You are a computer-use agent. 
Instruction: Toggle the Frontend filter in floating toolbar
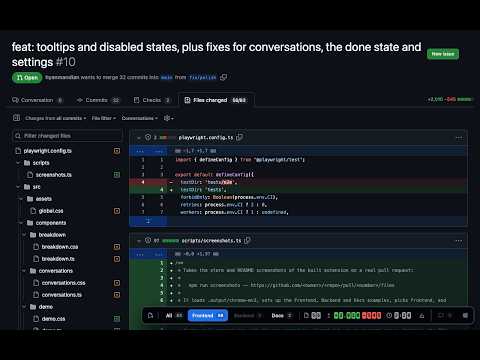coord(208,315)
